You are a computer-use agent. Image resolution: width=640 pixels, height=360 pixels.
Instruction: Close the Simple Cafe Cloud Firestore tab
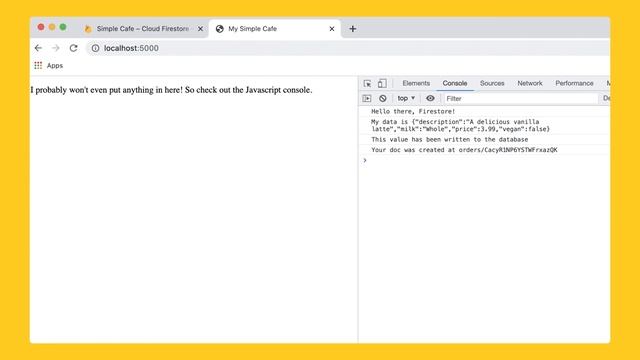point(200,29)
